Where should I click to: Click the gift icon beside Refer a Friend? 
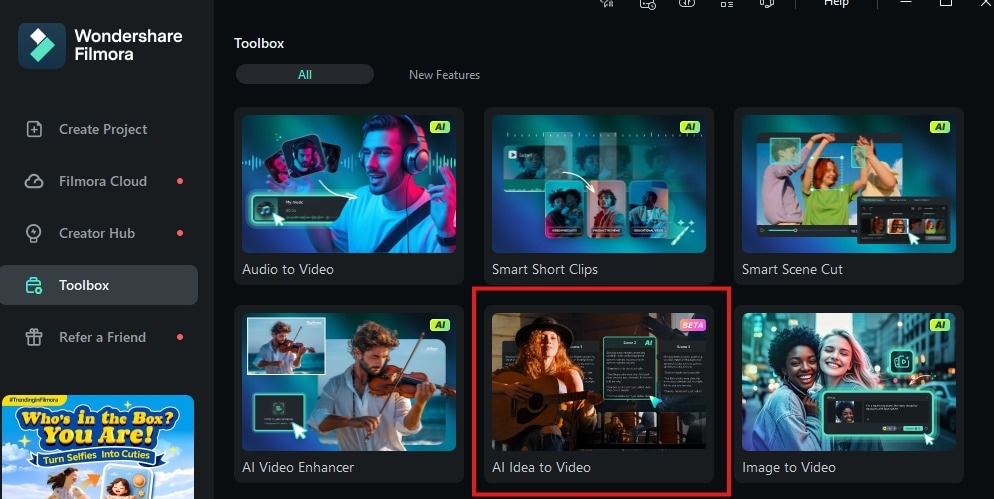pyautogui.click(x=34, y=337)
